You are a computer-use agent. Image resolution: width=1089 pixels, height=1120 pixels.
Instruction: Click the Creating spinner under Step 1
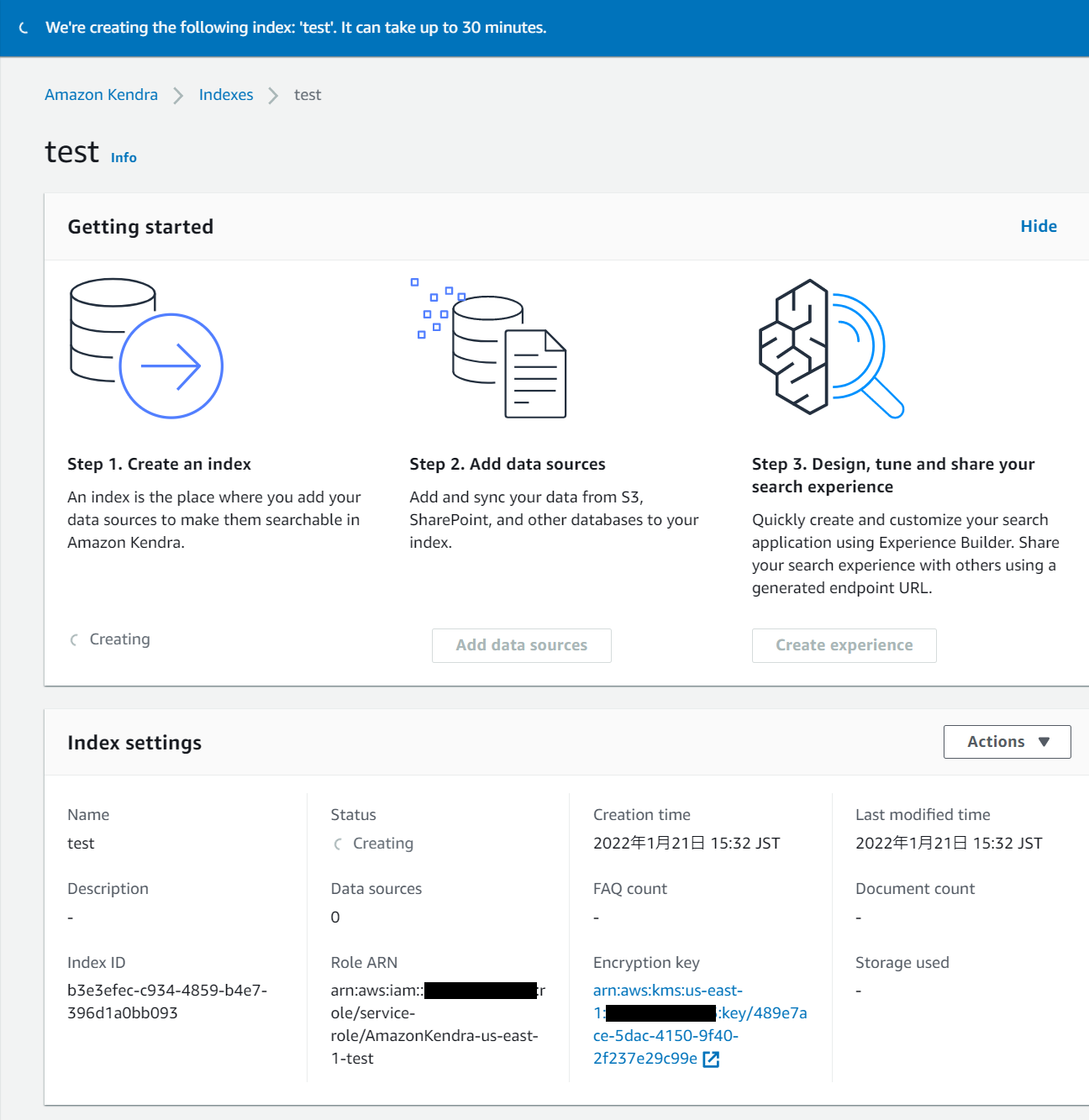[x=74, y=640]
